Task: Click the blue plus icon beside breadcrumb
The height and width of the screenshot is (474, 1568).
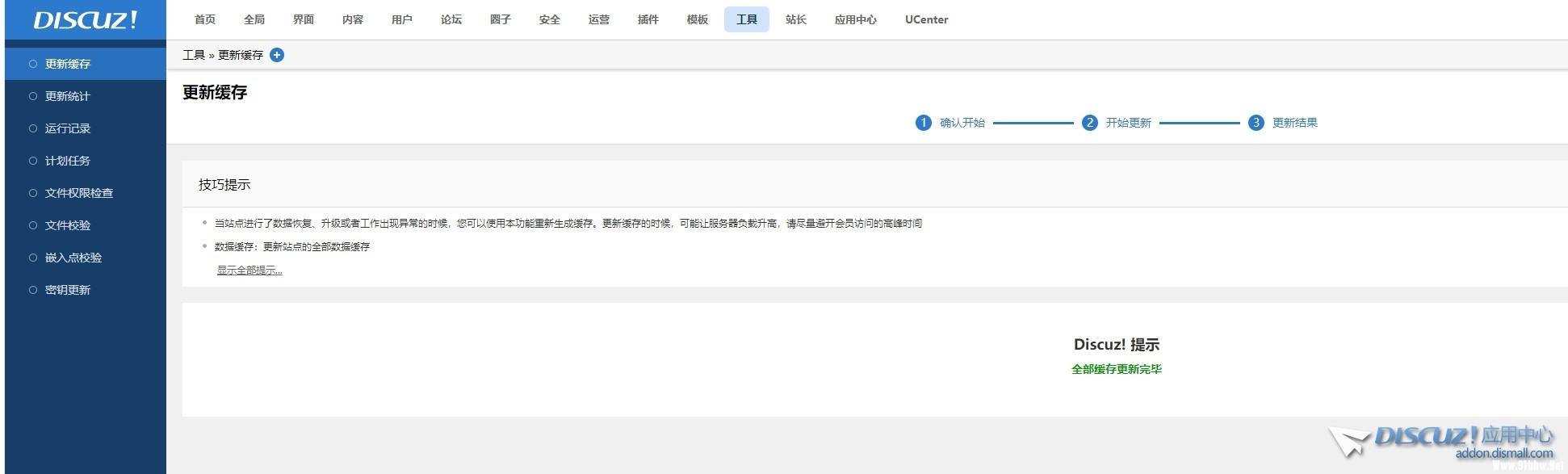Action: point(277,55)
